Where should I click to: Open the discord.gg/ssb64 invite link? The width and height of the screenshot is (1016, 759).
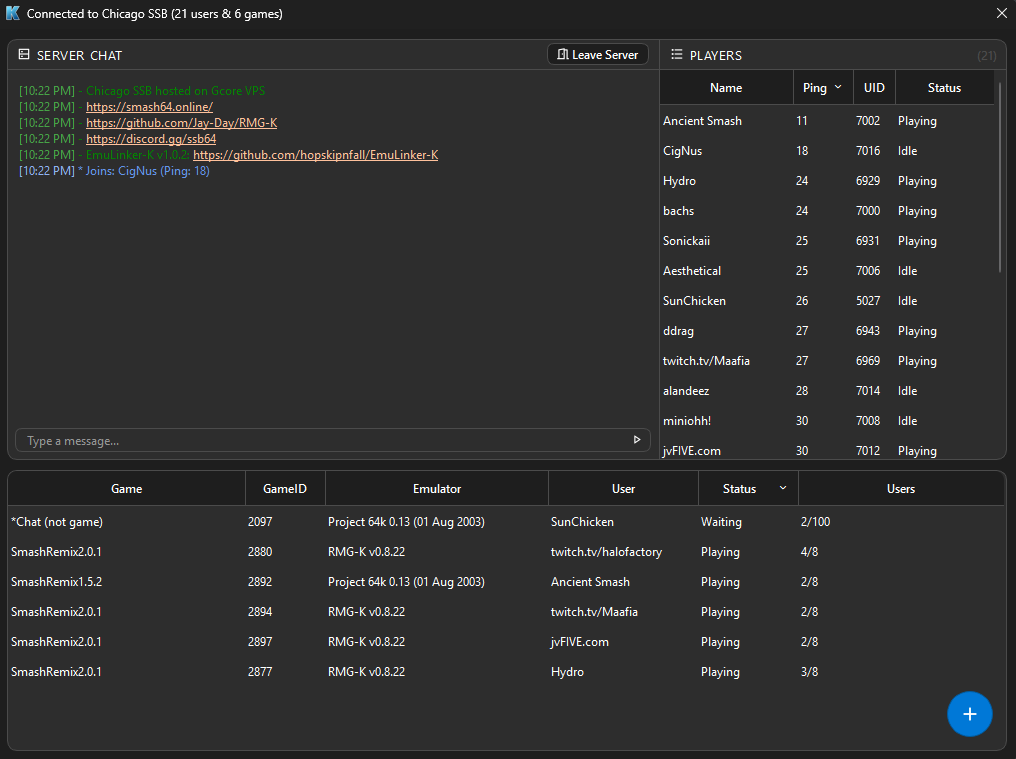[x=151, y=139]
